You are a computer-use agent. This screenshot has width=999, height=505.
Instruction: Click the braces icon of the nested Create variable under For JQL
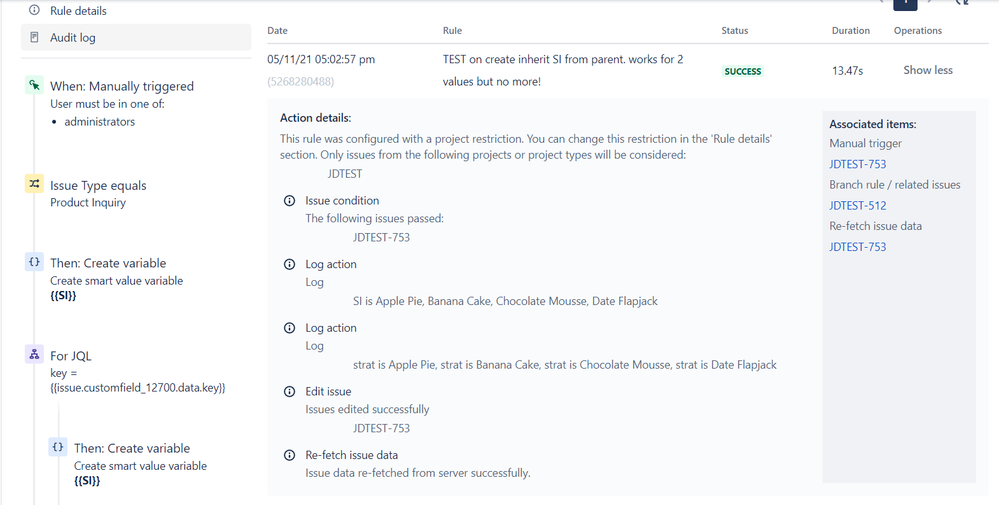[58, 448]
